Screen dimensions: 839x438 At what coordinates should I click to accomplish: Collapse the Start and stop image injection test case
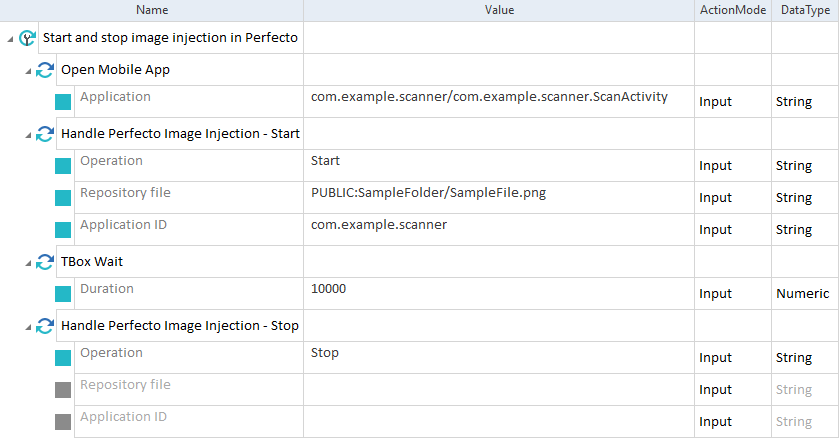coord(10,40)
